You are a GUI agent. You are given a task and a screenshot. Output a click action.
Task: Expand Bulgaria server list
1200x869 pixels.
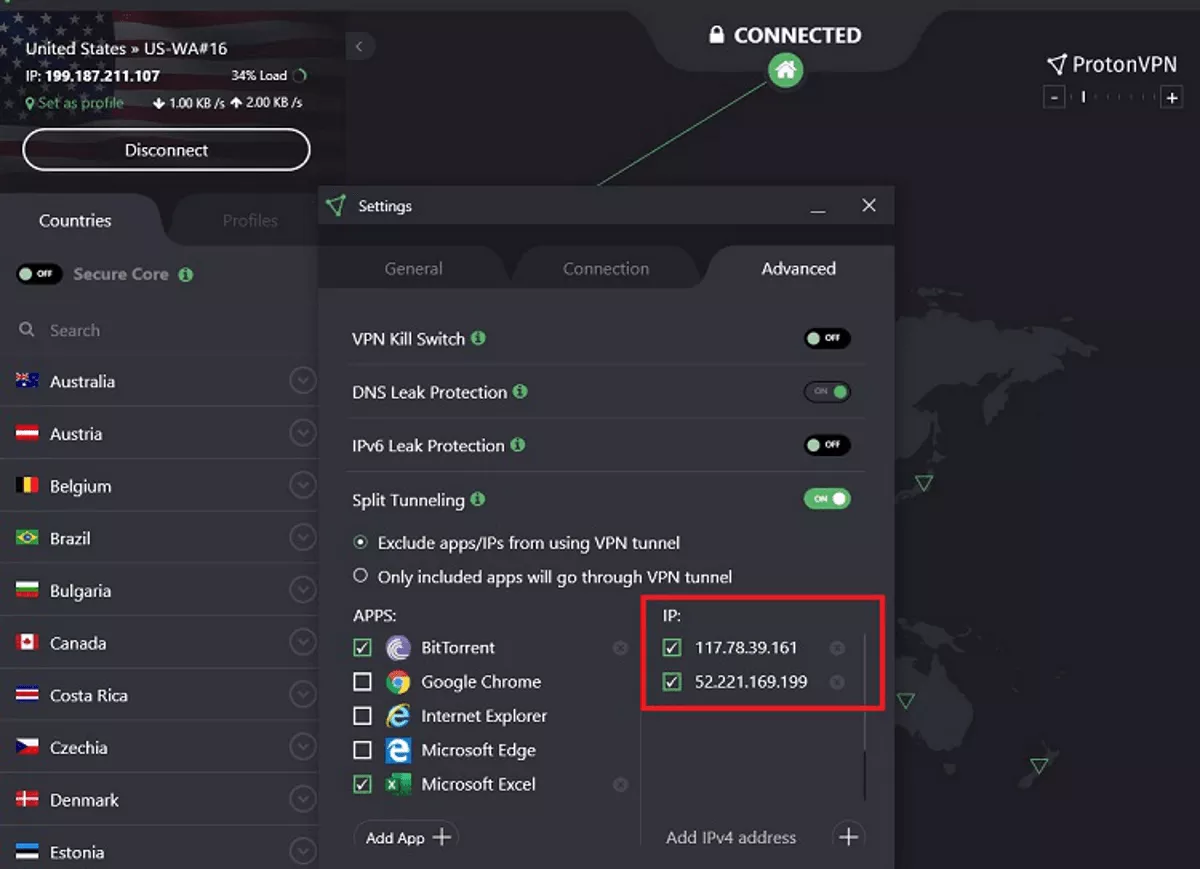coord(302,590)
